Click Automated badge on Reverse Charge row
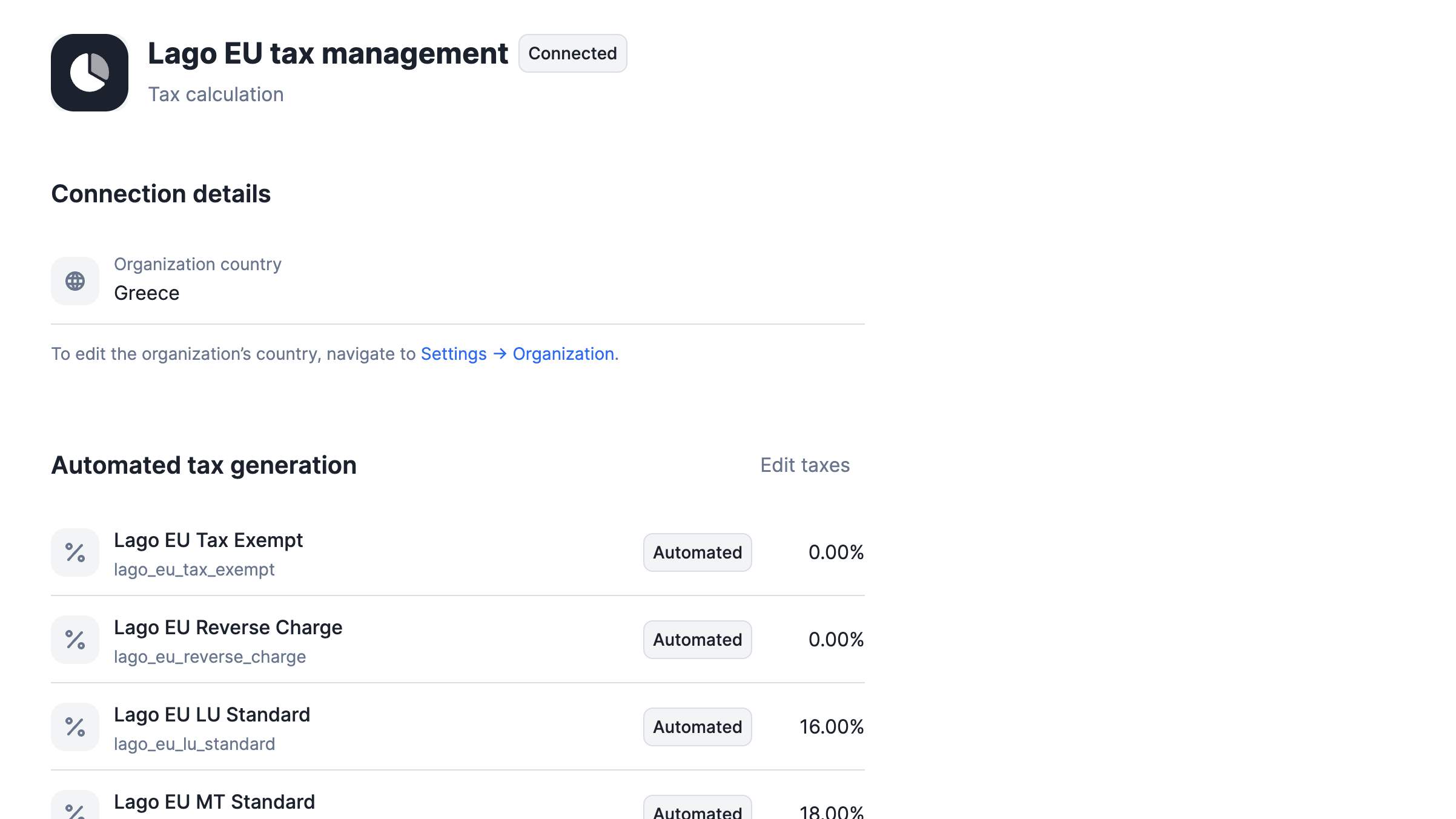Screen dimensions: 1456x819 [697, 640]
